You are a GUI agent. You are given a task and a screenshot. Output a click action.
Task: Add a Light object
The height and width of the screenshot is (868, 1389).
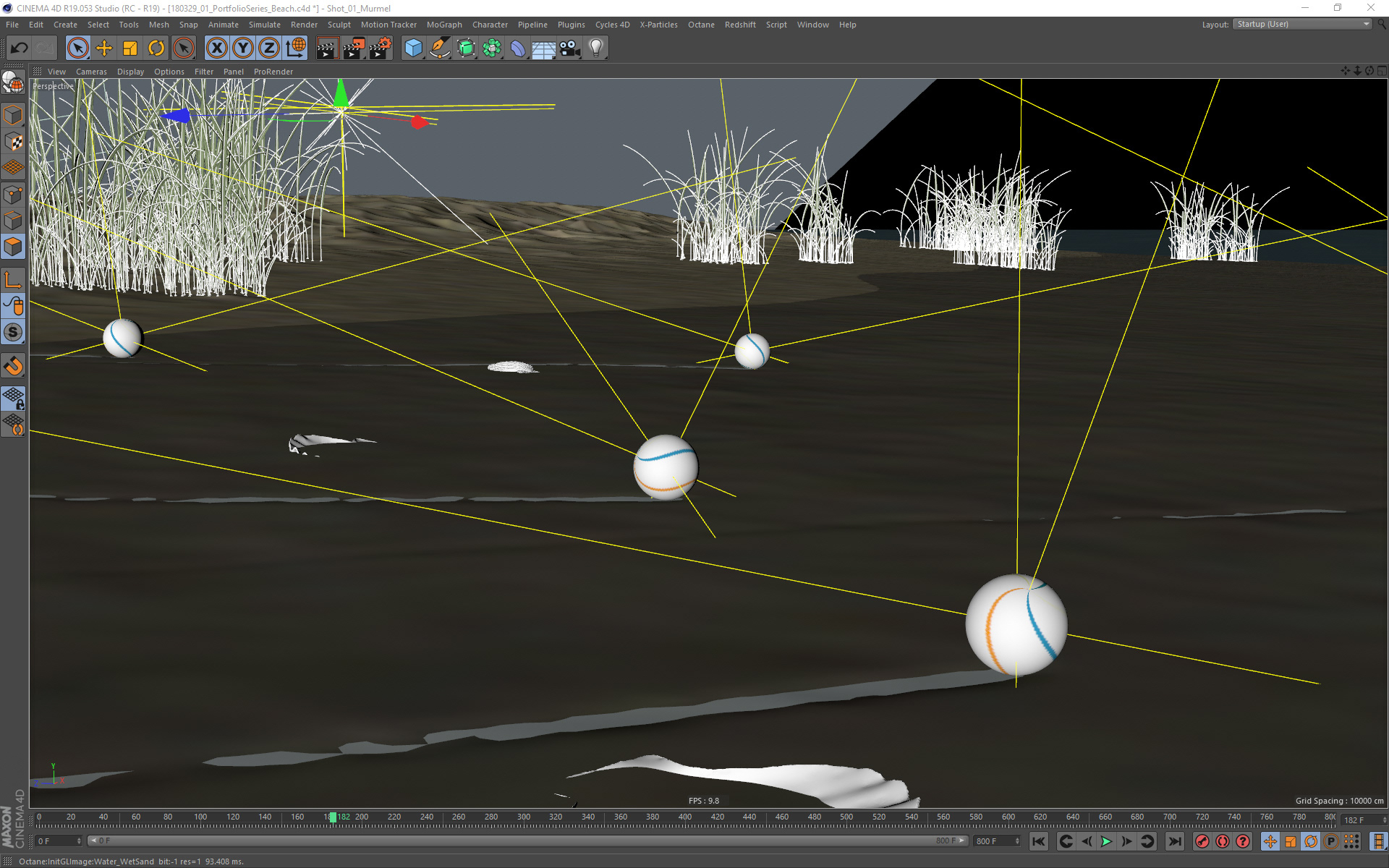tap(595, 48)
